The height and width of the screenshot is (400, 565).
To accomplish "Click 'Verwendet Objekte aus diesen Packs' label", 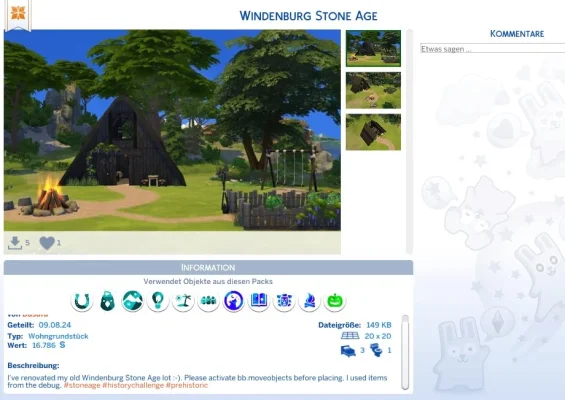I will coord(208,281).
